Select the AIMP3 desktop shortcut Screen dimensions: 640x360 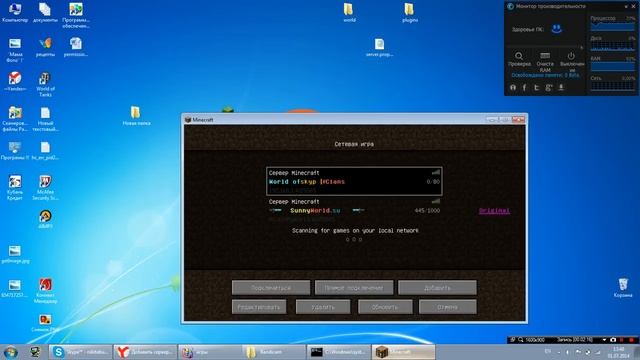click(x=45, y=219)
